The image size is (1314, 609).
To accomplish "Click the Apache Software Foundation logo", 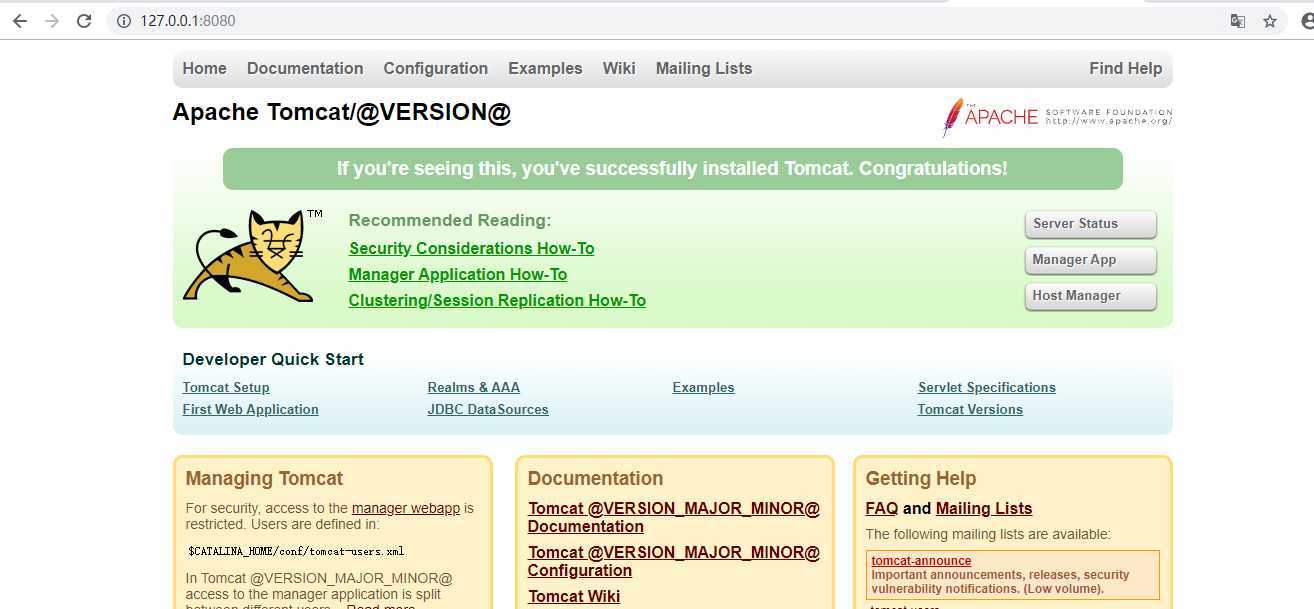I will 1057,117.
